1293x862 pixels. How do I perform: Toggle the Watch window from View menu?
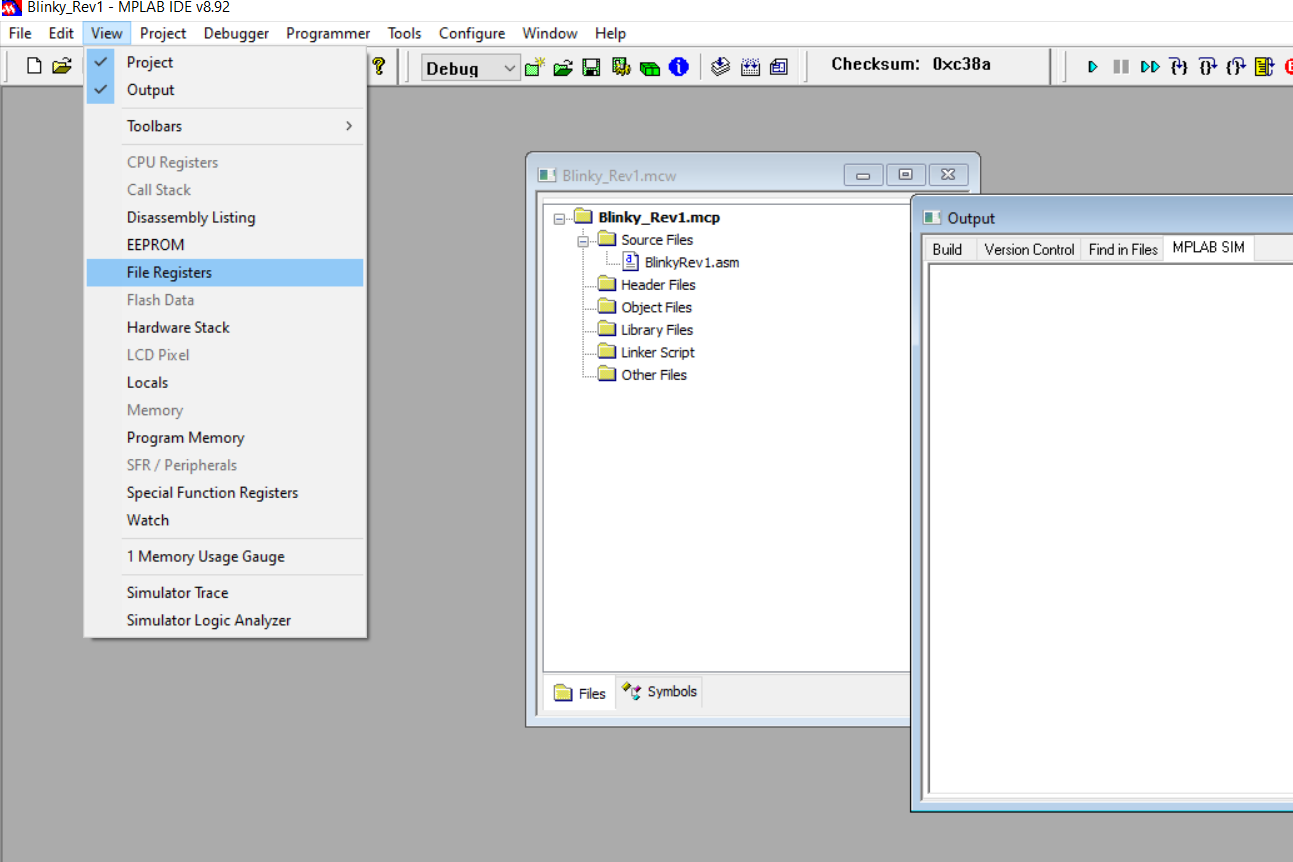point(148,520)
